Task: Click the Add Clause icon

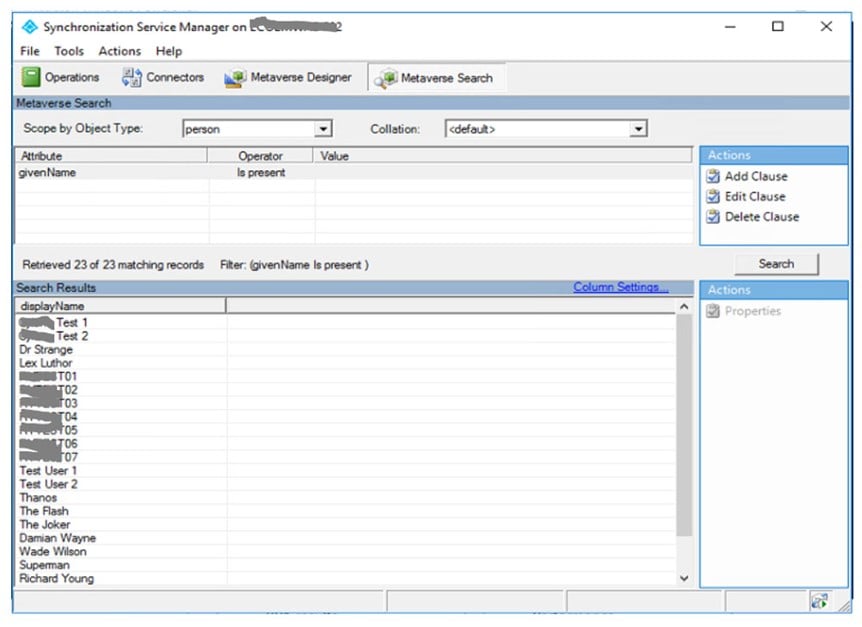Action: [713, 176]
